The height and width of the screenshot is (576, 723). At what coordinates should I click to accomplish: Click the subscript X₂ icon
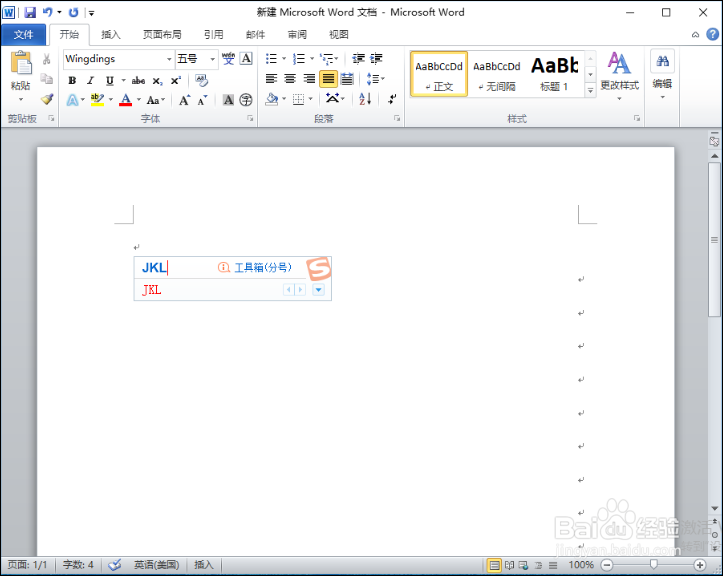[157, 81]
